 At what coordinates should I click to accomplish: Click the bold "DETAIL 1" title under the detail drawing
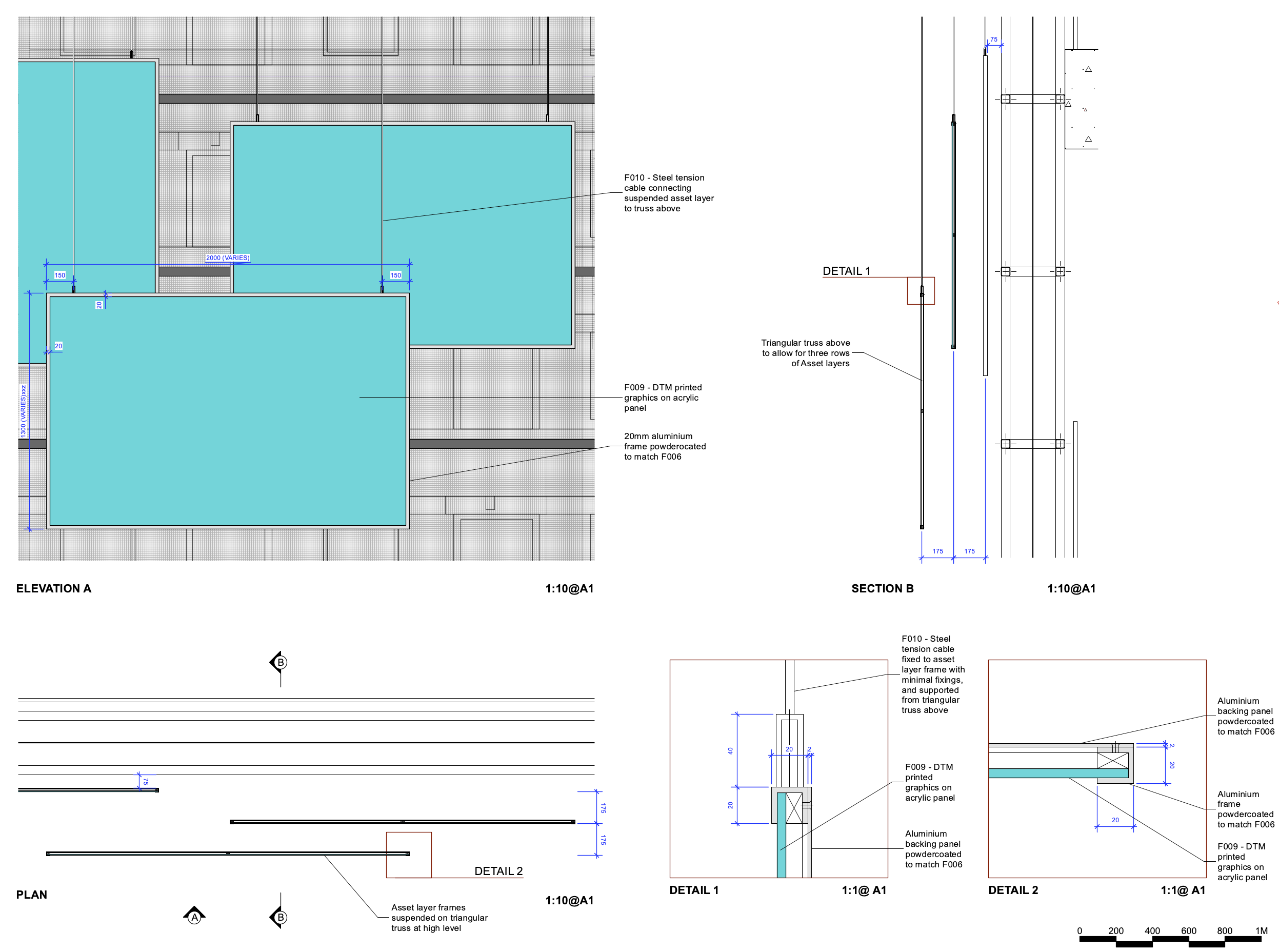click(x=694, y=890)
